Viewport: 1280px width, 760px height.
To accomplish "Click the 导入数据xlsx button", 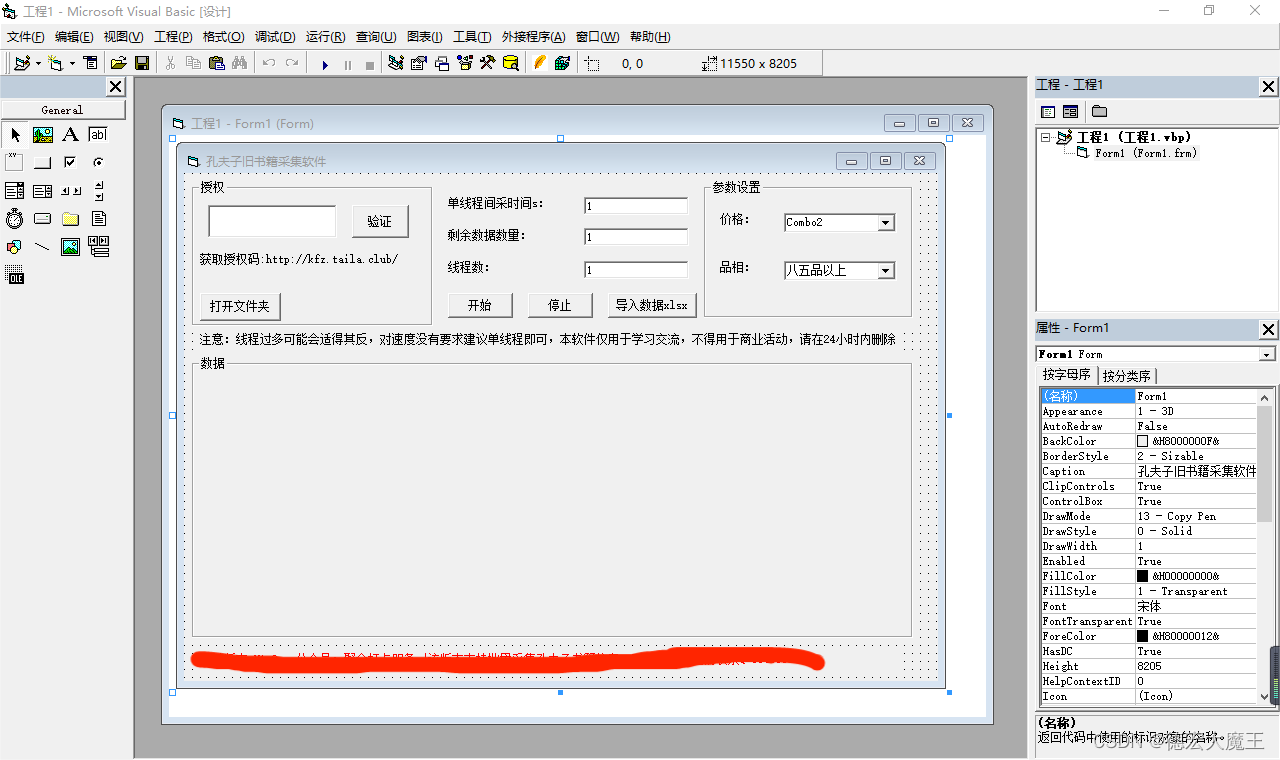I will [652, 305].
